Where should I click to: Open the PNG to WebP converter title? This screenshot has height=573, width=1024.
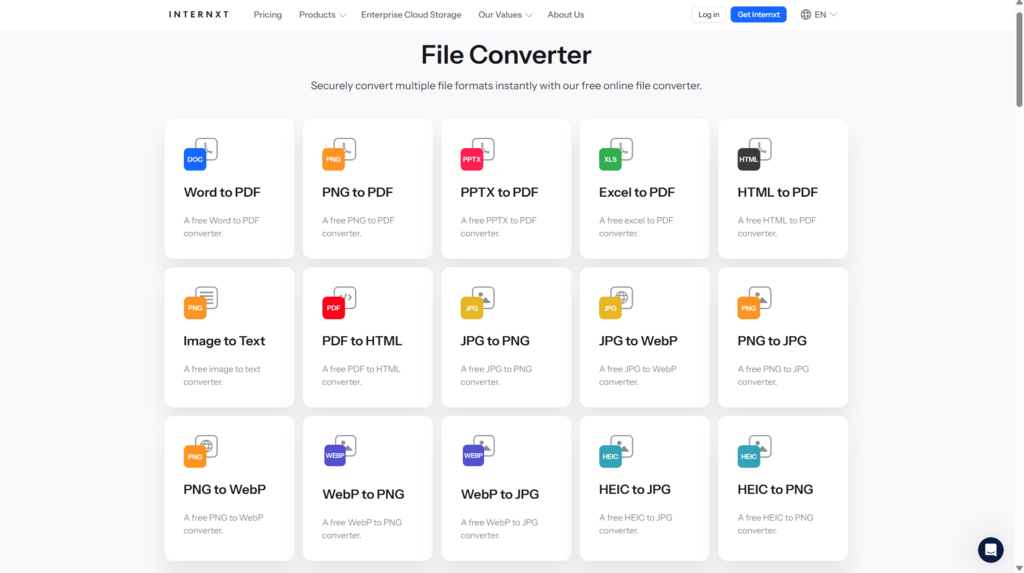click(x=225, y=489)
